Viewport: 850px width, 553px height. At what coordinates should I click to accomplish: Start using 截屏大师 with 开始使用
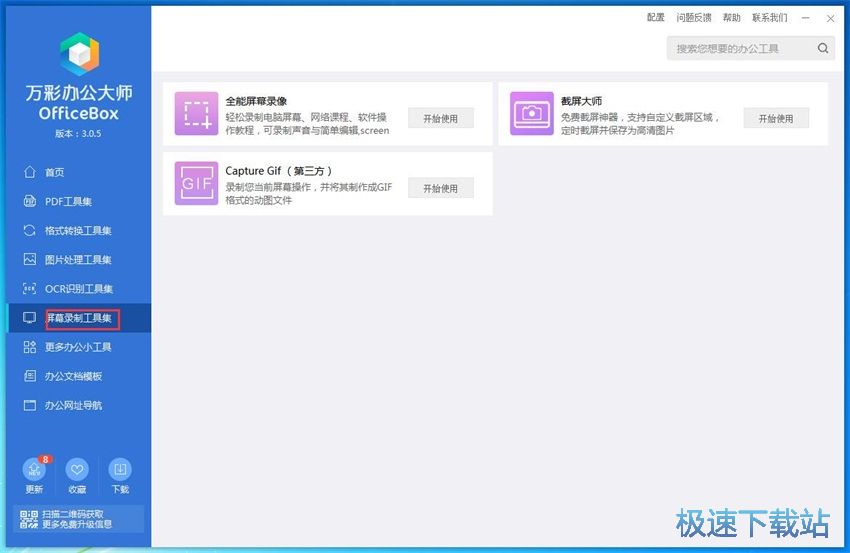tap(776, 118)
